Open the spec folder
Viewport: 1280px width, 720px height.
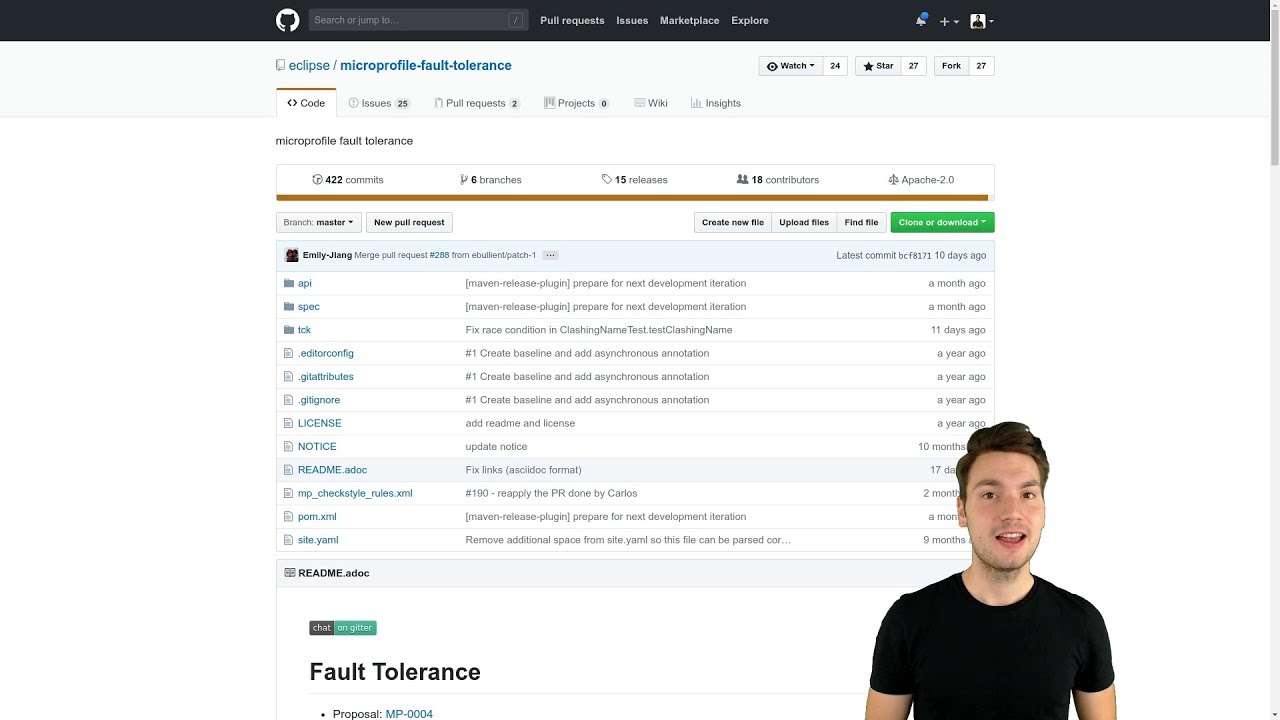click(x=309, y=306)
